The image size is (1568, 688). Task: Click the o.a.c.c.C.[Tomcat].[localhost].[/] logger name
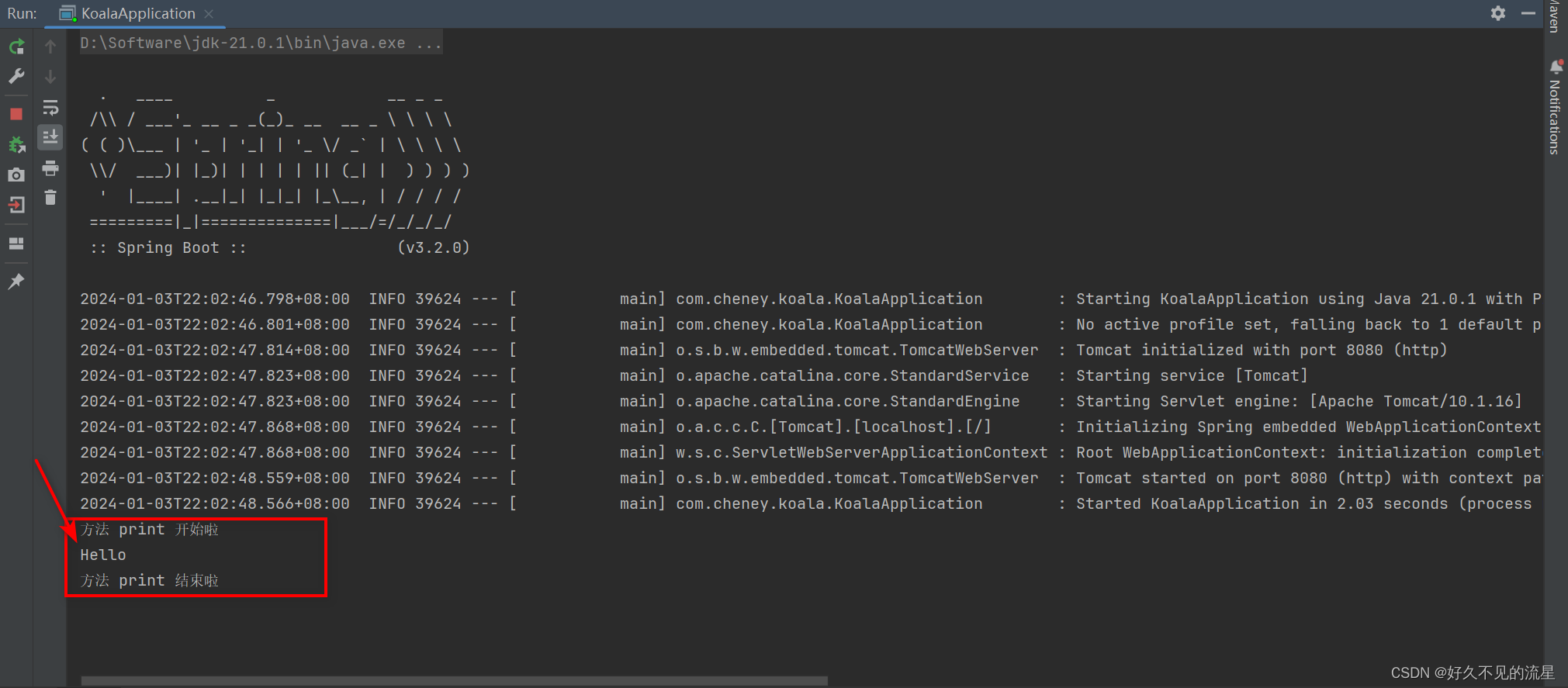833,427
